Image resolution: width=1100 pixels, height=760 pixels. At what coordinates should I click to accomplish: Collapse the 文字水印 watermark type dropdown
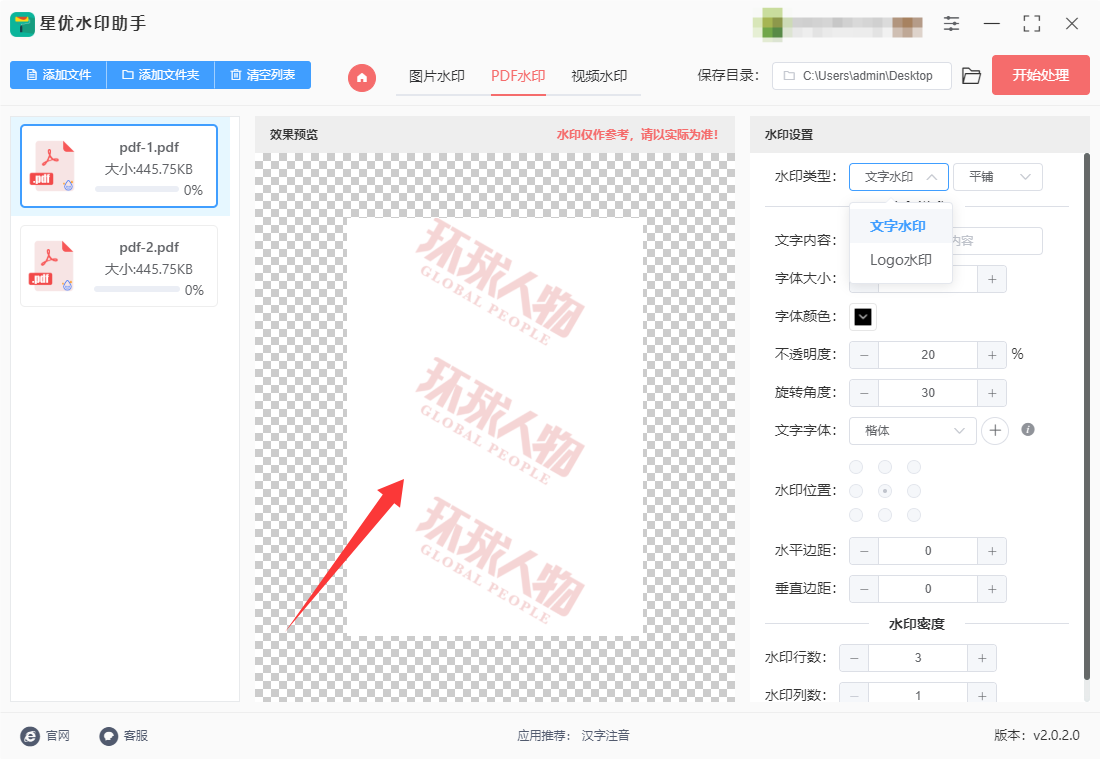coord(899,177)
